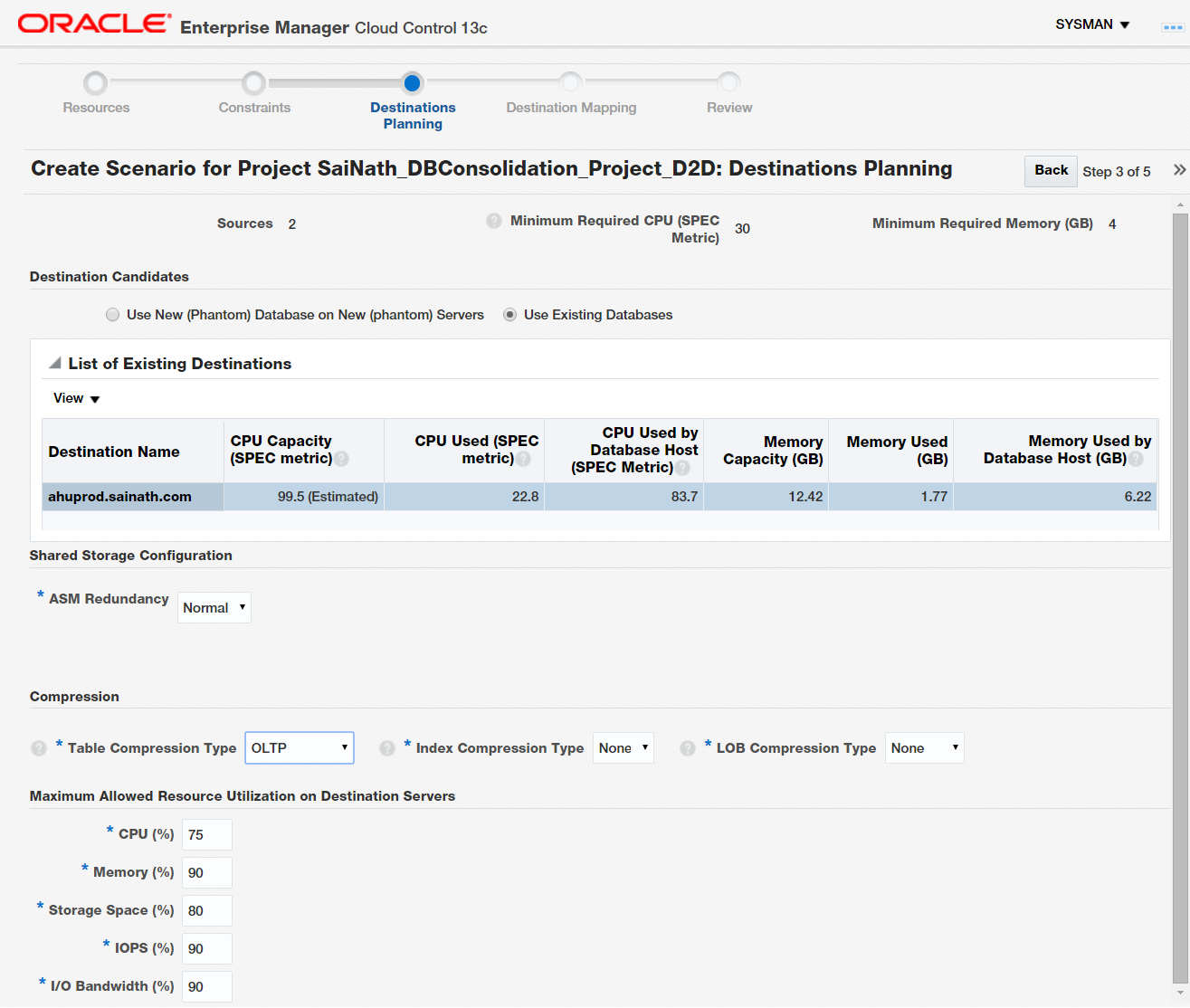This screenshot has height=1008, width=1190.
Task: Click the Memory (%) input field
Action: click(207, 873)
